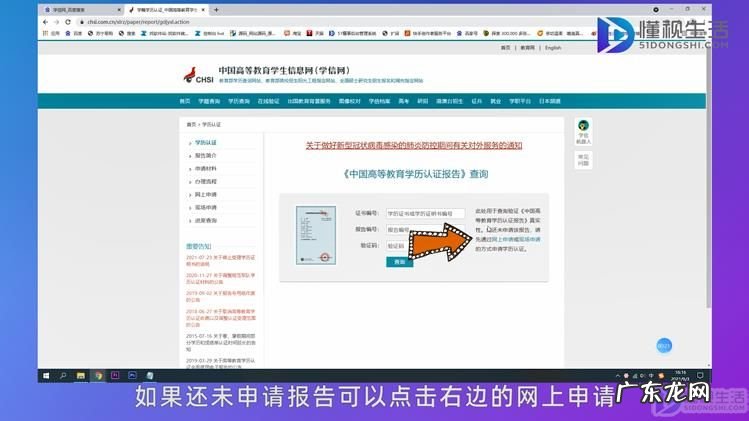749x421 pixels.
Task: Select 学历认证 in the left sidebar
Action: [206, 143]
